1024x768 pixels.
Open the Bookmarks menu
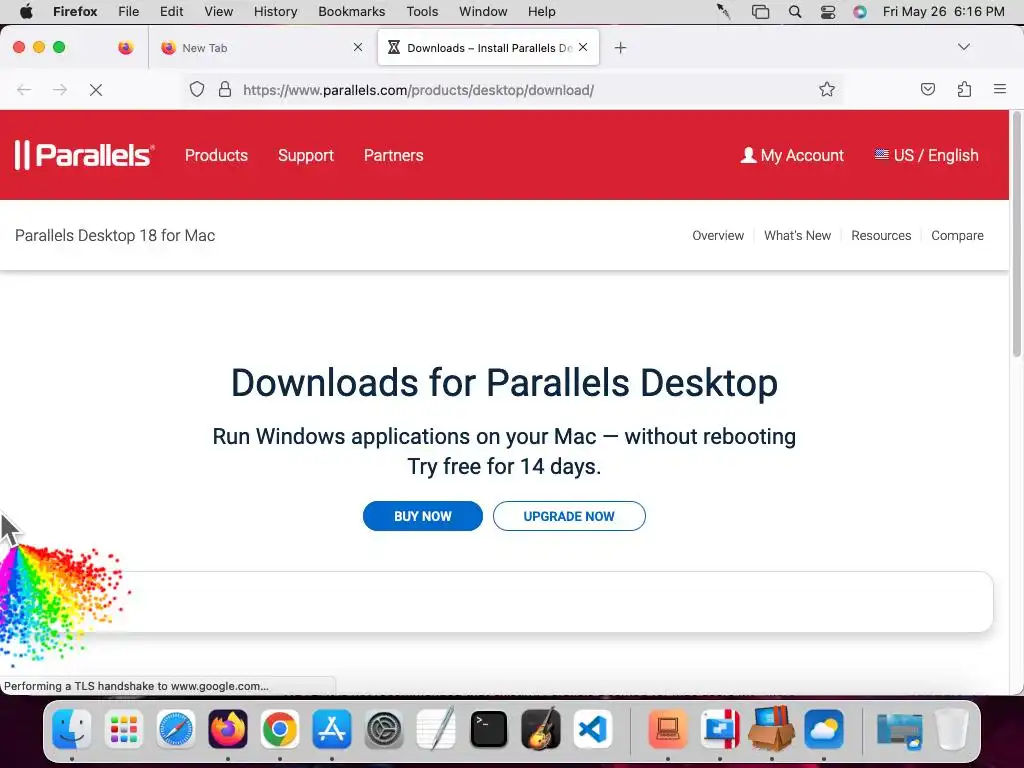[x=352, y=12]
